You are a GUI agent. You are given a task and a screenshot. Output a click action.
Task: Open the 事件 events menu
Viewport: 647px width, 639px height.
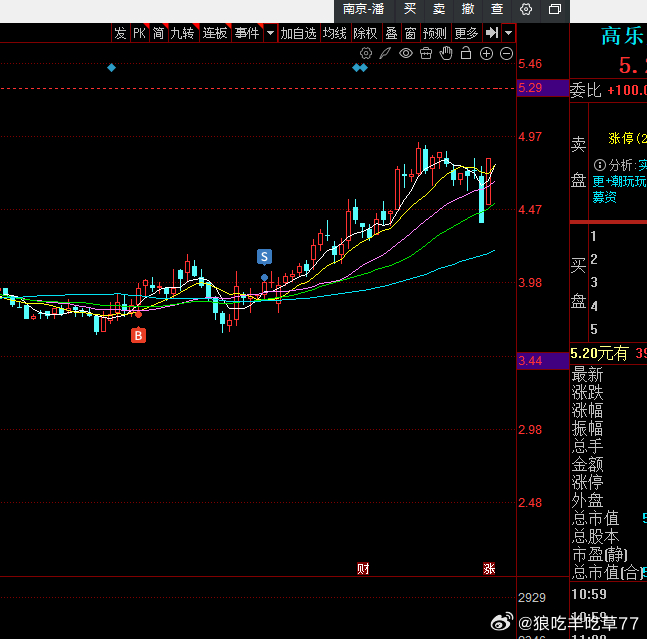point(247,33)
